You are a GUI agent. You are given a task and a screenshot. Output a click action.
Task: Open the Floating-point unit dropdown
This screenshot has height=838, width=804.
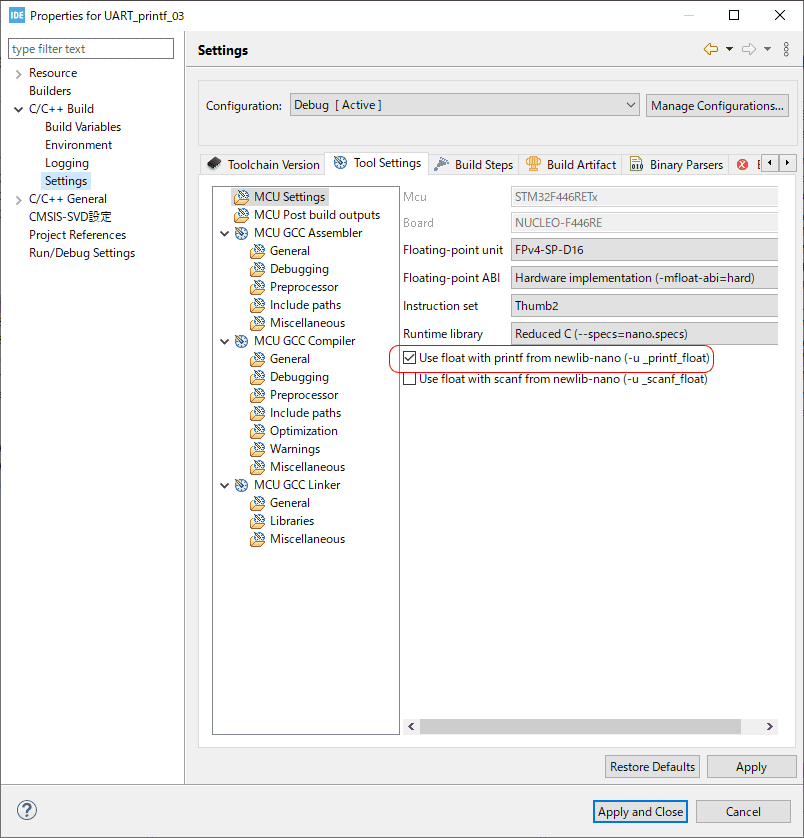(644, 250)
